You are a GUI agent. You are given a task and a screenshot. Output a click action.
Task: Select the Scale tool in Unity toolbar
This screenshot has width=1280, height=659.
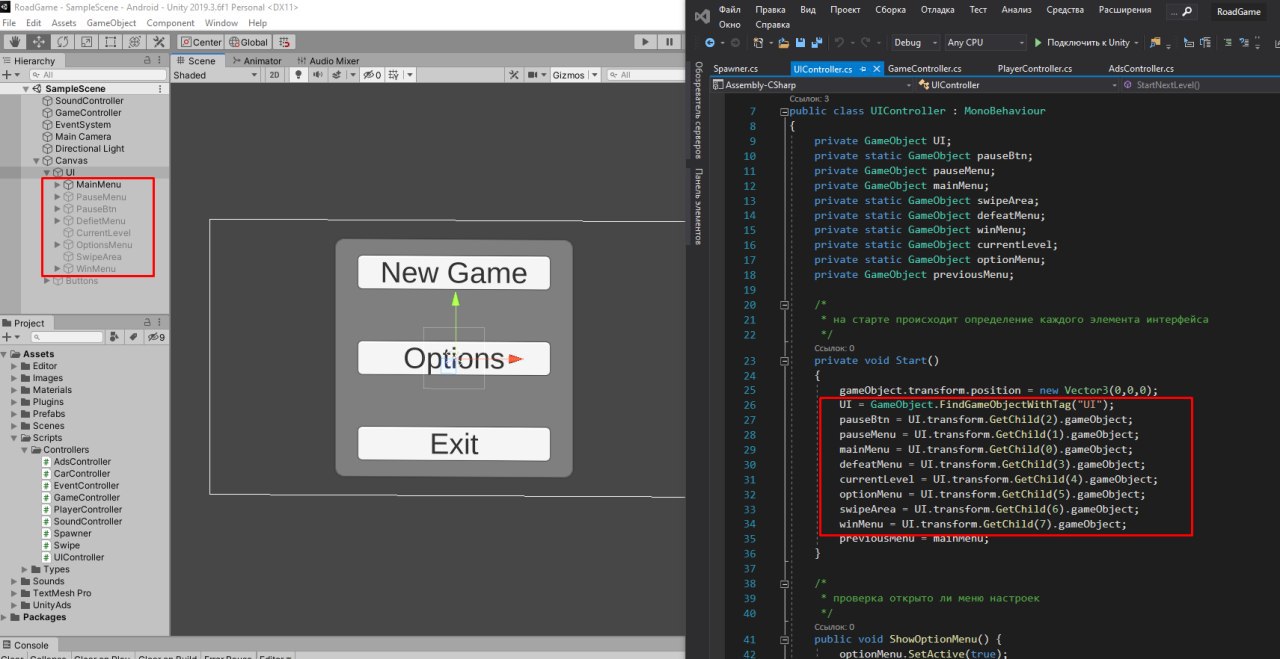[87, 42]
